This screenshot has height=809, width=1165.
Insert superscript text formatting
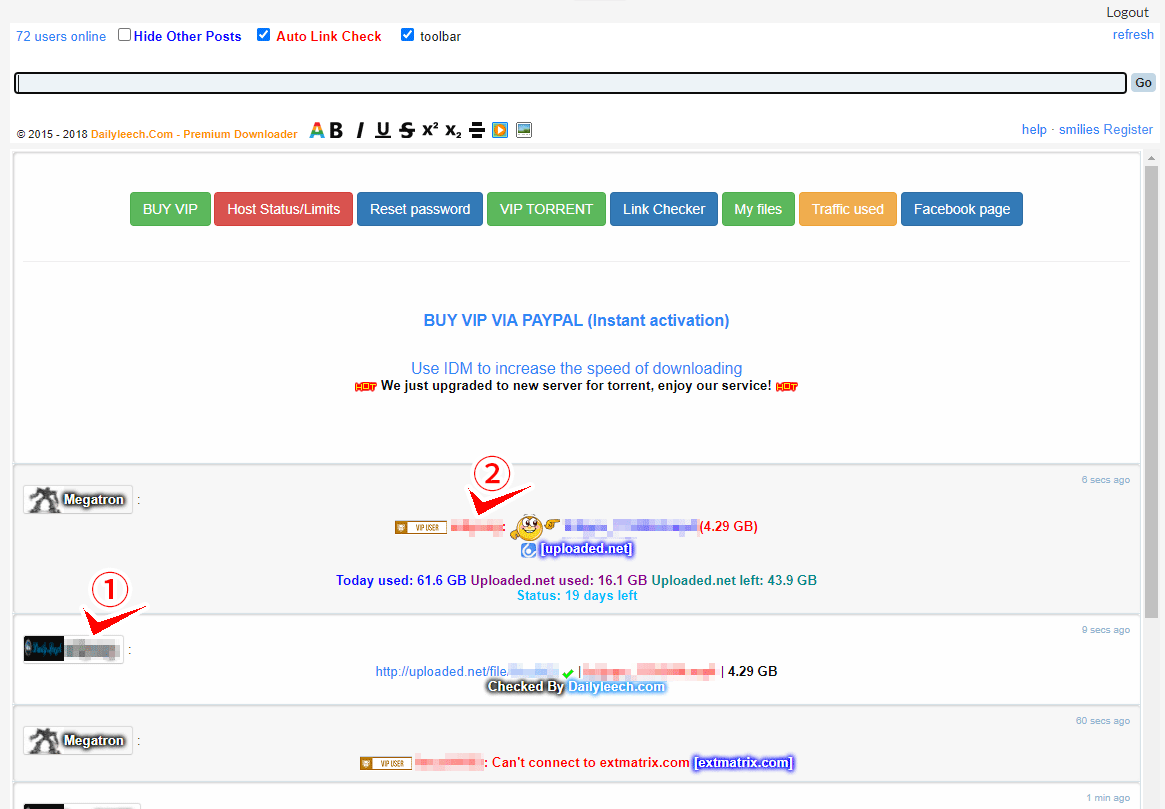pyautogui.click(x=430, y=129)
